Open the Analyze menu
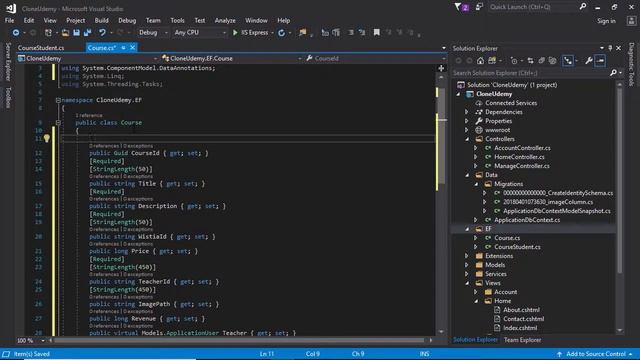This screenshot has height=360, width=640. 225,20
